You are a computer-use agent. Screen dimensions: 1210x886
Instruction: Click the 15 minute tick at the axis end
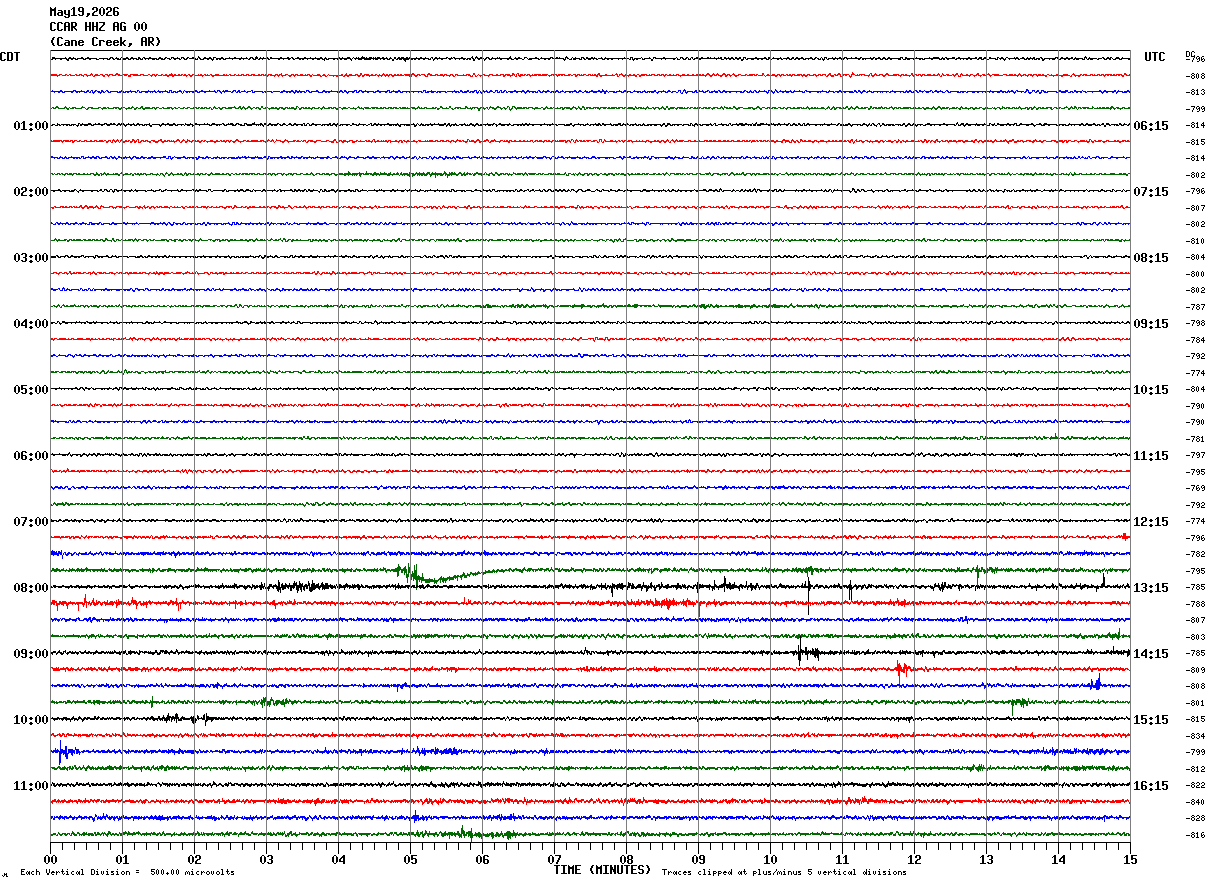[x=1129, y=859]
